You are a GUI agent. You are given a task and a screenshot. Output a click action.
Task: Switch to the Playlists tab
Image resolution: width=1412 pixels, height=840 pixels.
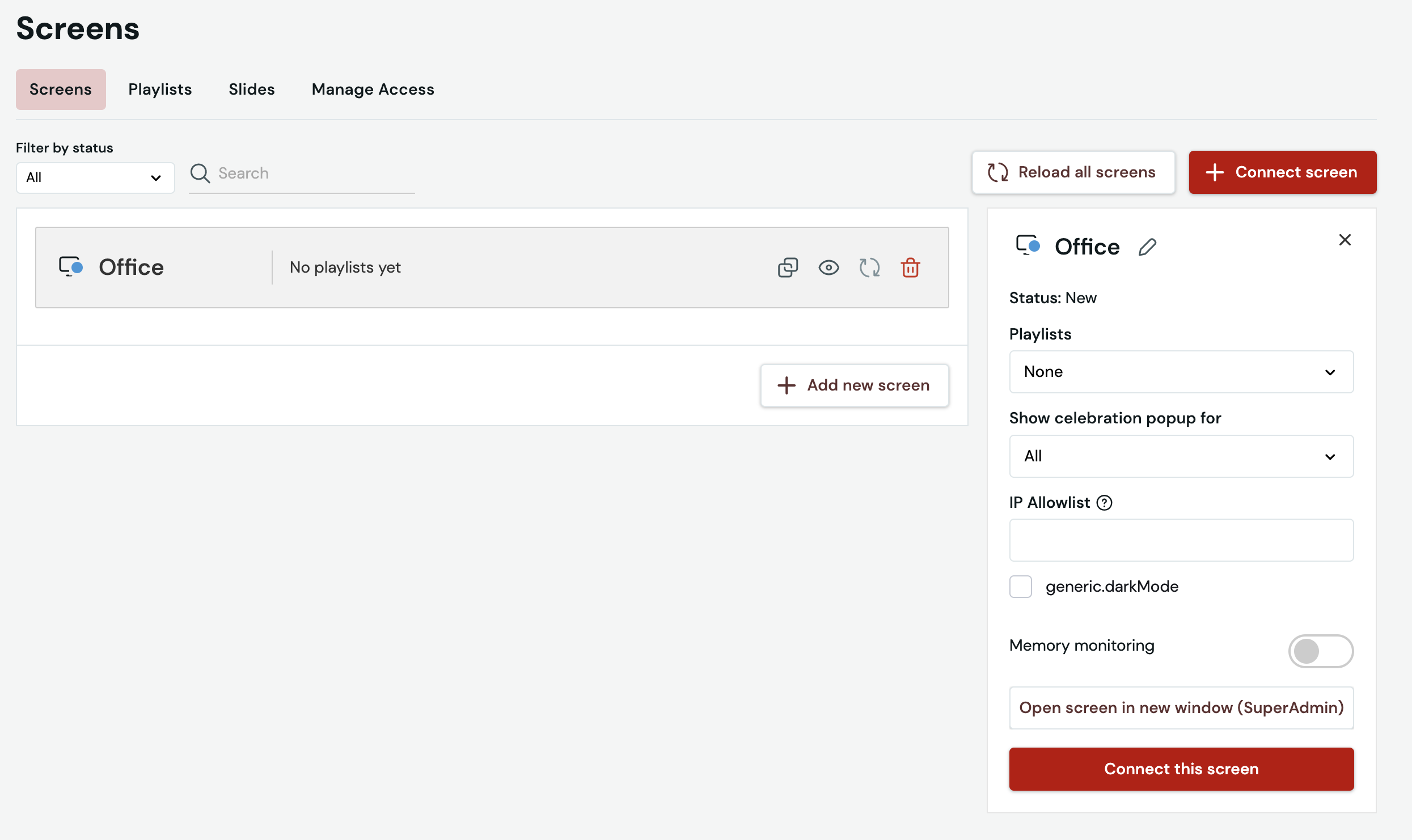click(x=160, y=90)
